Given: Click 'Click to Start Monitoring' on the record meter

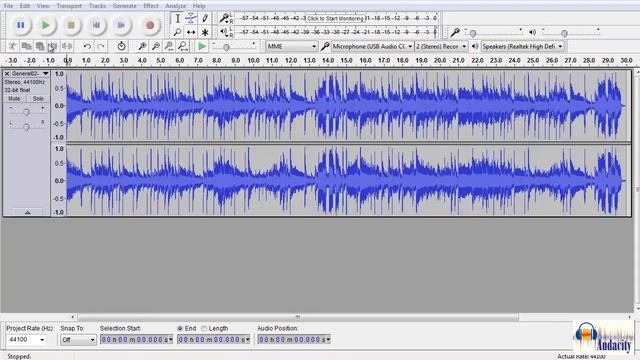Looking at the screenshot, I should click(335, 18).
